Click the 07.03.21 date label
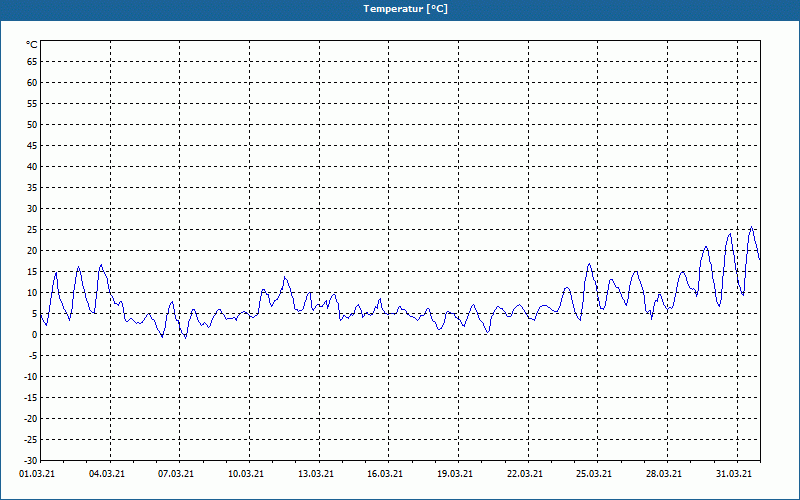The image size is (800, 500). [x=176, y=474]
